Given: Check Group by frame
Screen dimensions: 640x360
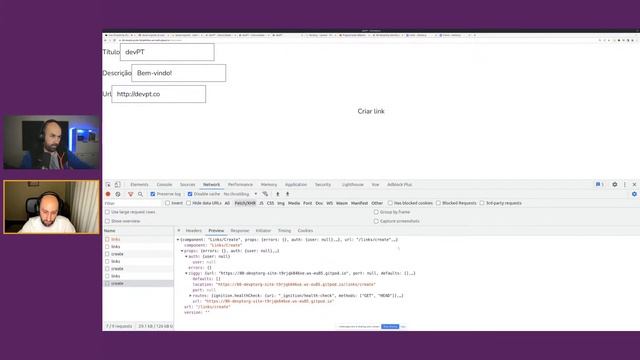Looking at the screenshot, I should pyautogui.click(x=376, y=212).
